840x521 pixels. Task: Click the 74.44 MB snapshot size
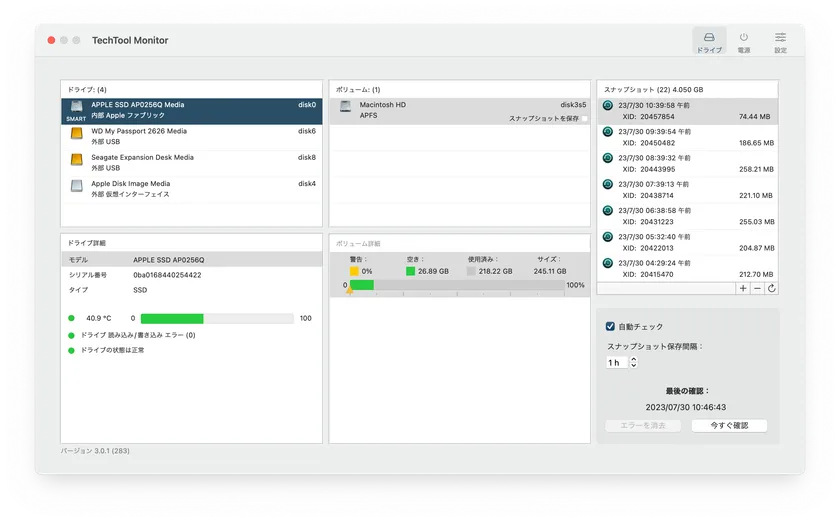754,117
